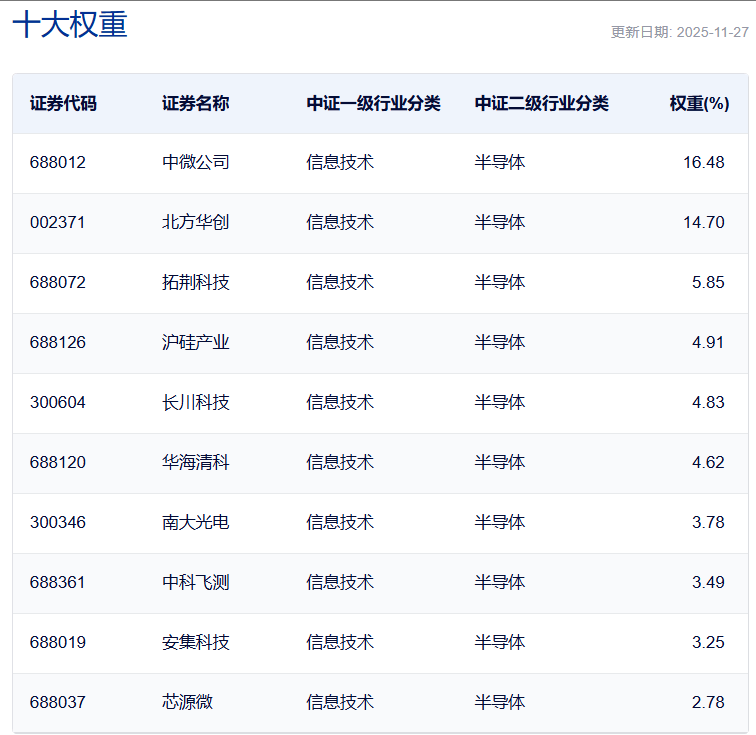Click the 证券代码 column header
The image size is (756, 735).
pos(63,103)
